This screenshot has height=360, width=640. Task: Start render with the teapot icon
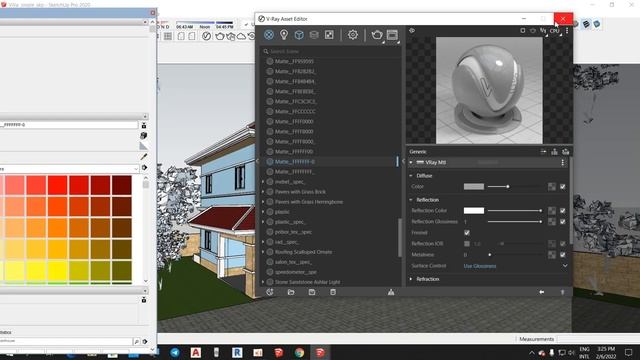[x=377, y=35]
